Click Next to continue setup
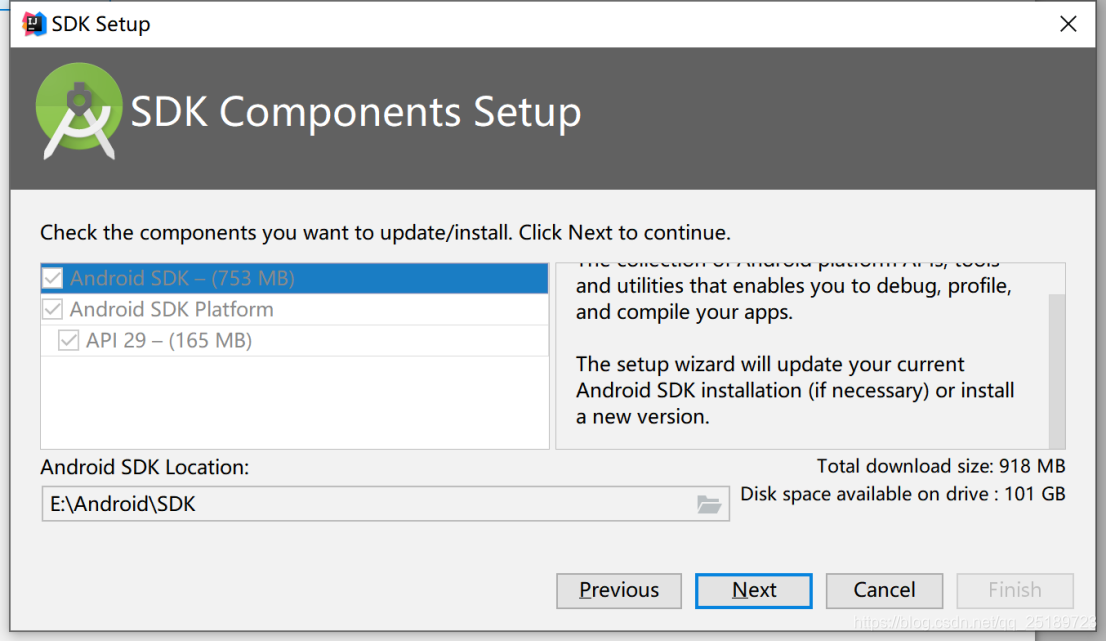Screen dimensions: 1107x641 pos(753,590)
